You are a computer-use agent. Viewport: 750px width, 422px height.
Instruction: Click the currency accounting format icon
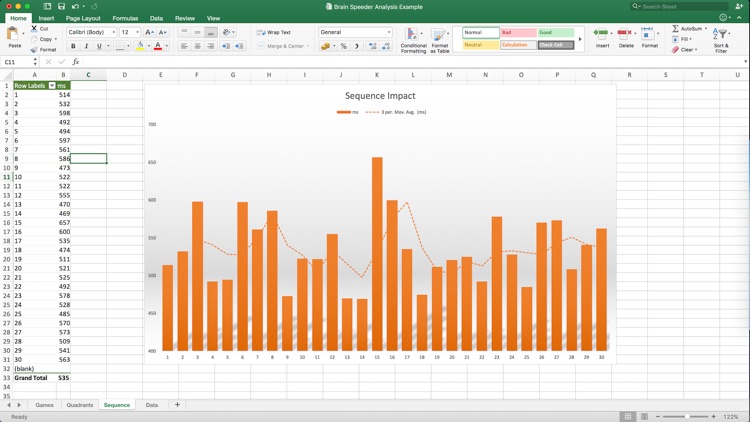point(325,46)
